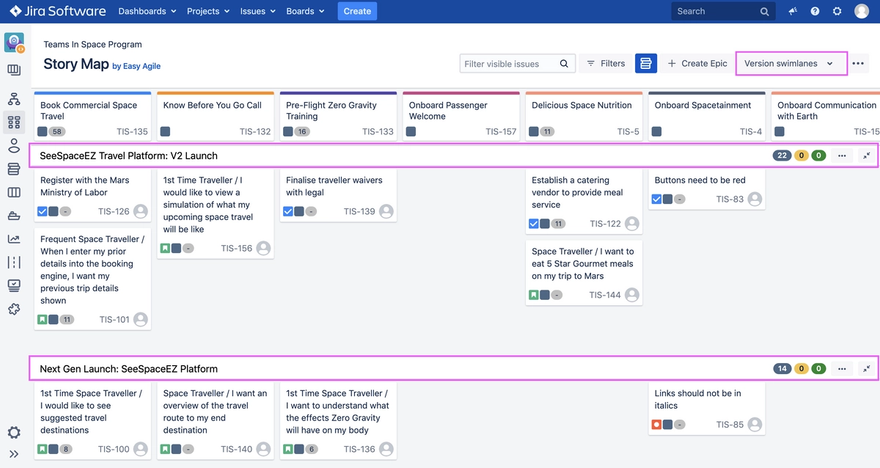Click the checkbox icon on TIS-126 card
The height and width of the screenshot is (468, 880).
point(42,212)
